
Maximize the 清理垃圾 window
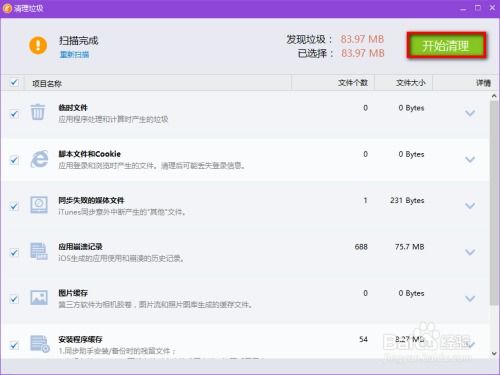pos(478,8)
